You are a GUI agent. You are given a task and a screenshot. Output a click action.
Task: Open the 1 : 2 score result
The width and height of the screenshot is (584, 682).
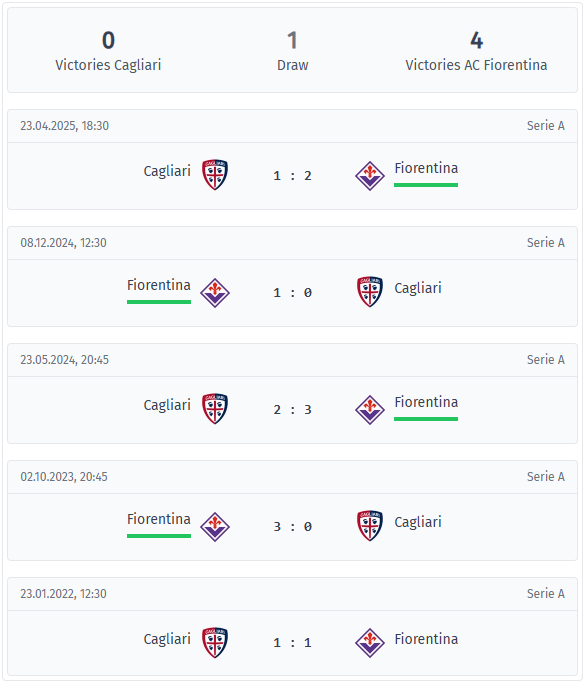292,176
